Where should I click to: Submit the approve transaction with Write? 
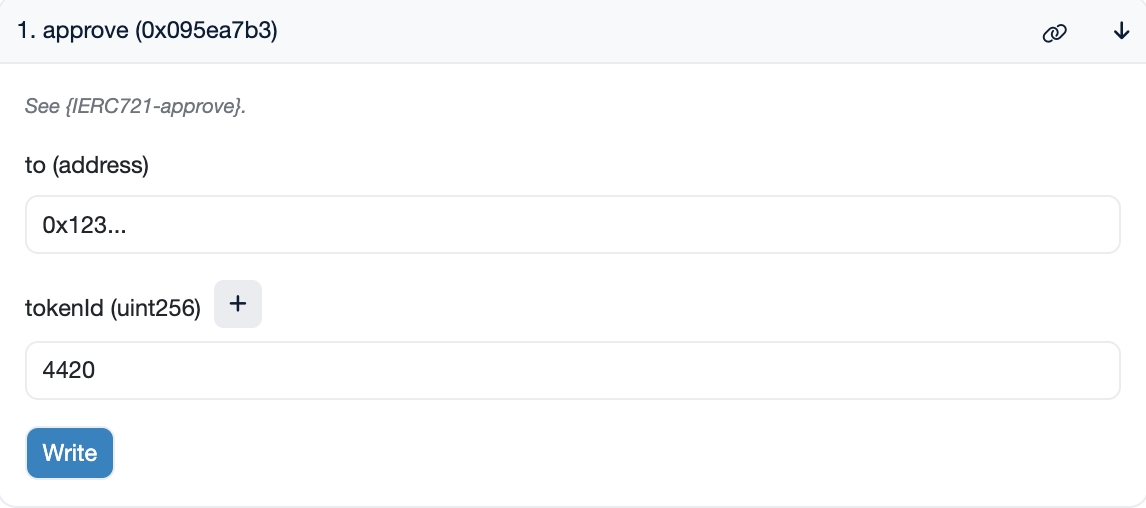pos(70,453)
